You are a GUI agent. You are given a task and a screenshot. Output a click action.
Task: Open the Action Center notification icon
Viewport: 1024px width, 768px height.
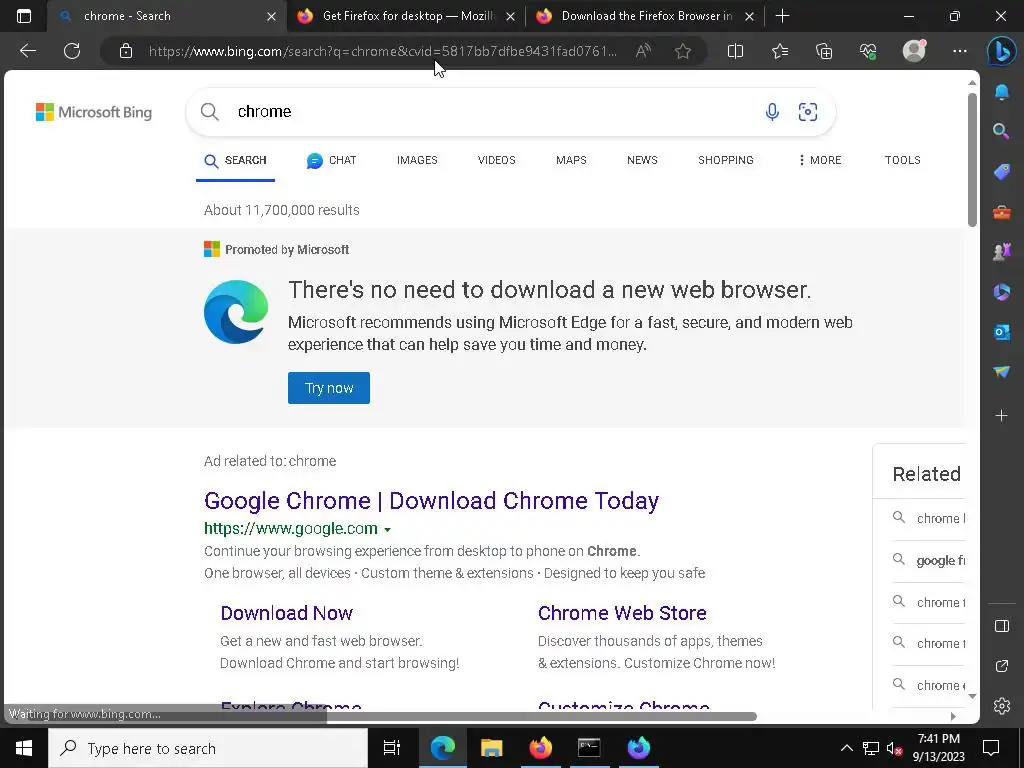click(x=991, y=748)
